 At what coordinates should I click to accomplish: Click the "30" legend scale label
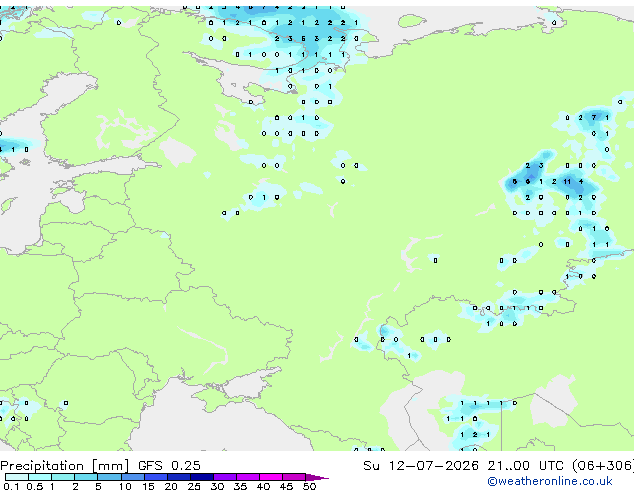click(x=217, y=486)
